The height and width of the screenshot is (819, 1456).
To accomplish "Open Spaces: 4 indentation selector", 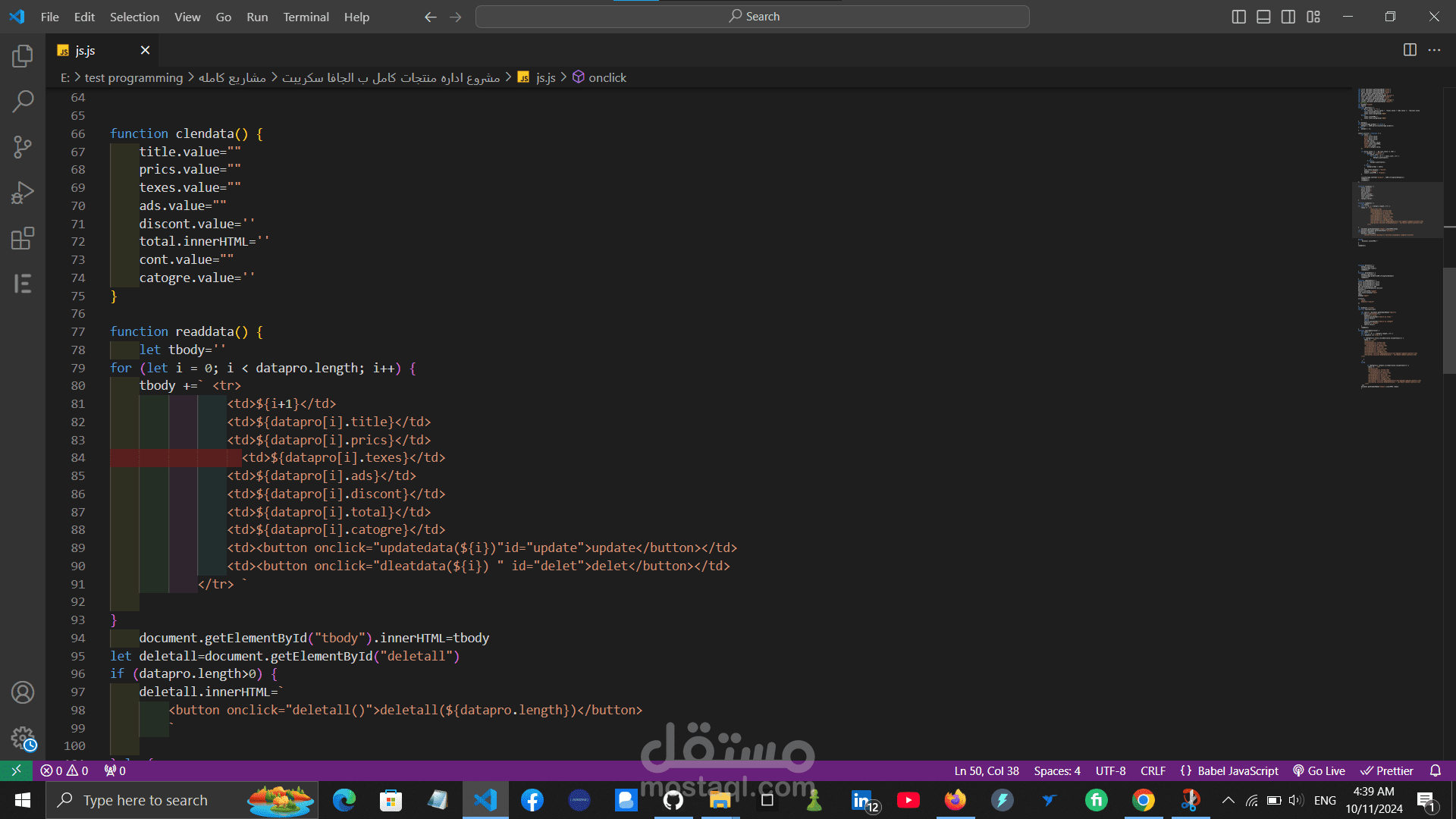I will (x=1056, y=770).
